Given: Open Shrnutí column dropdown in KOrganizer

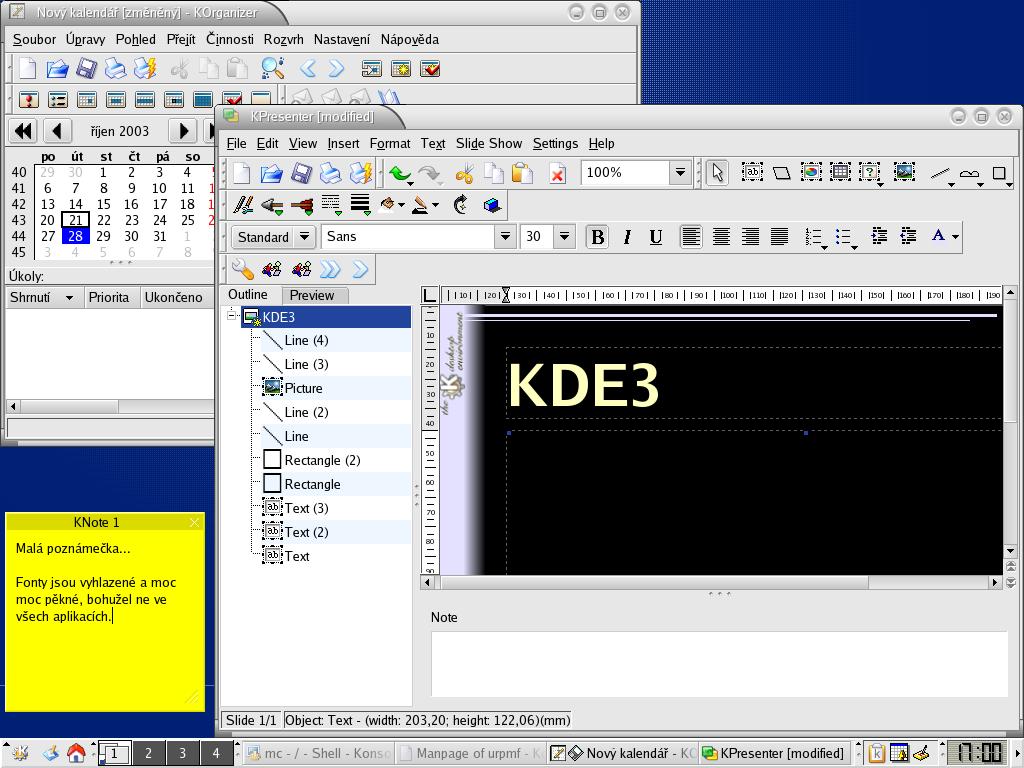Looking at the screenshot, I should click(69, 298).
